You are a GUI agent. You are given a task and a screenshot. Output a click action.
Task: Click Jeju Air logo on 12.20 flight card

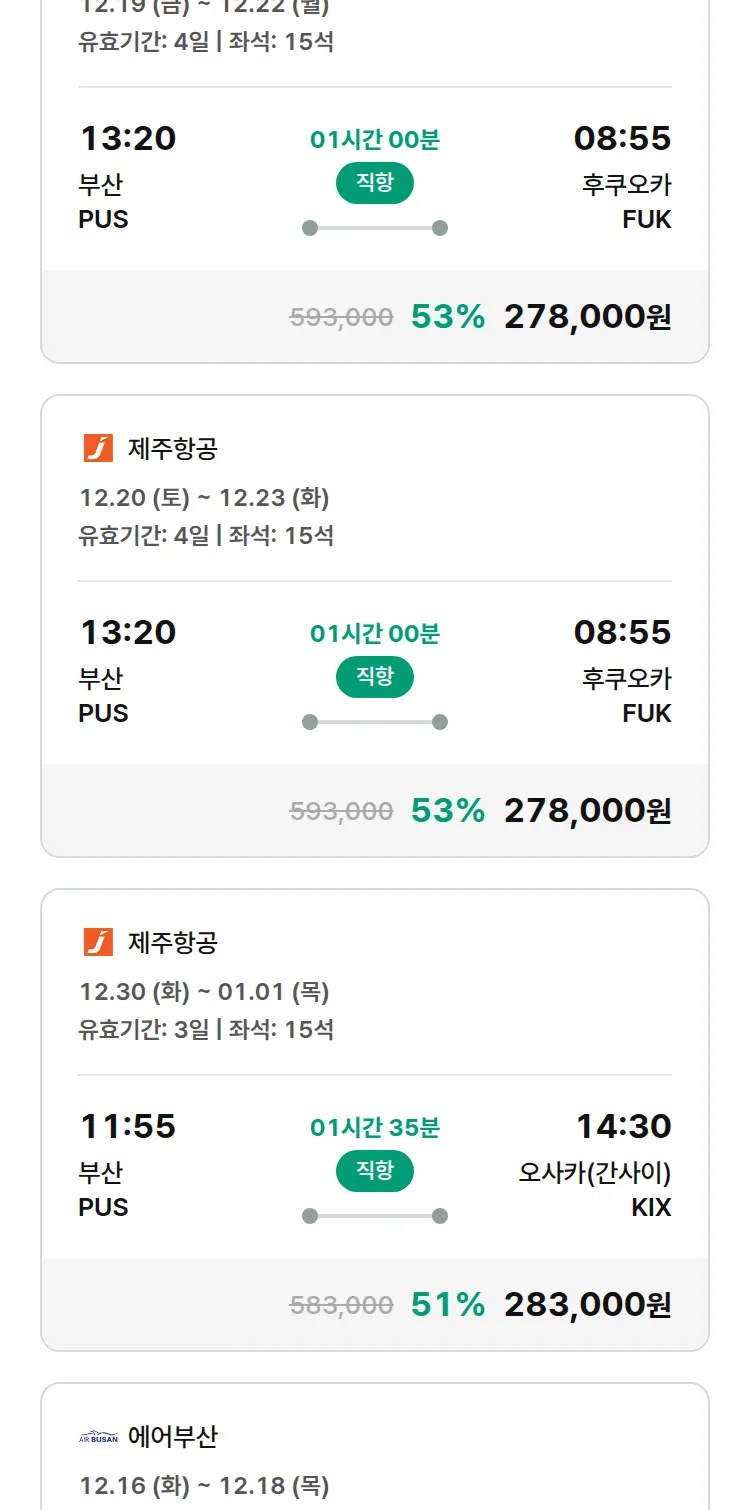coord(98,448)
